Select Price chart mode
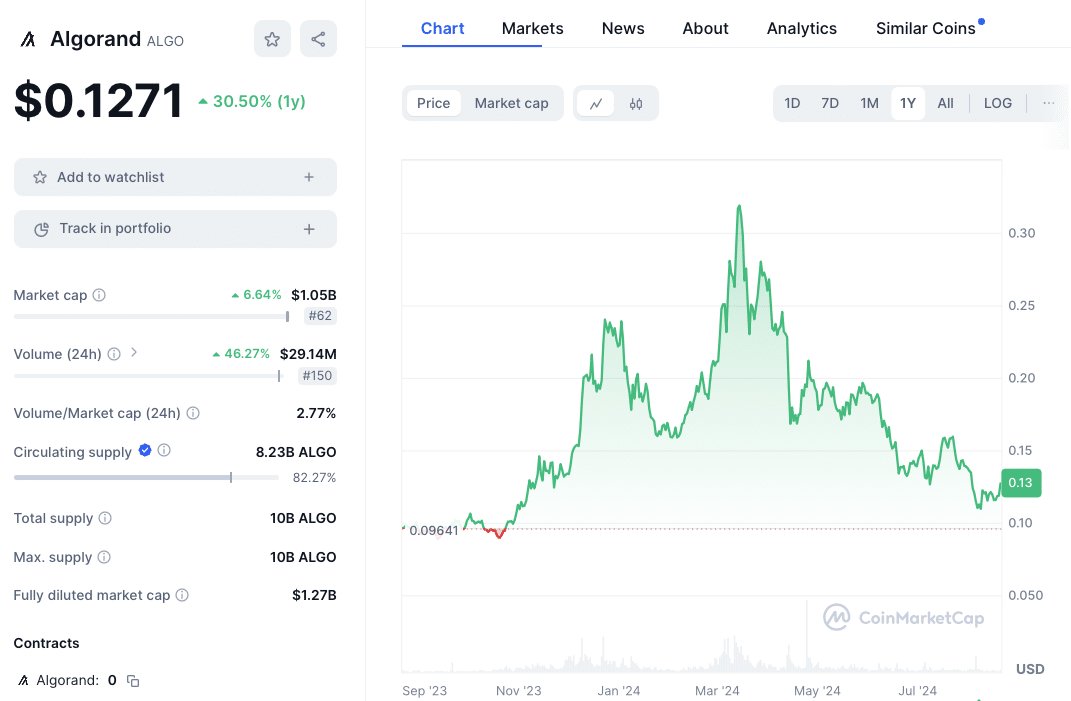 [434, 103]
